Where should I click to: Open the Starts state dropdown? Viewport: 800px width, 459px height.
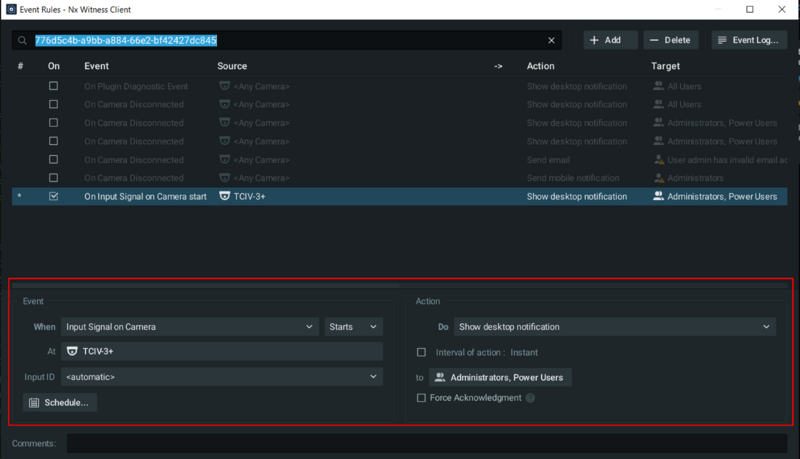click(354, 326)
